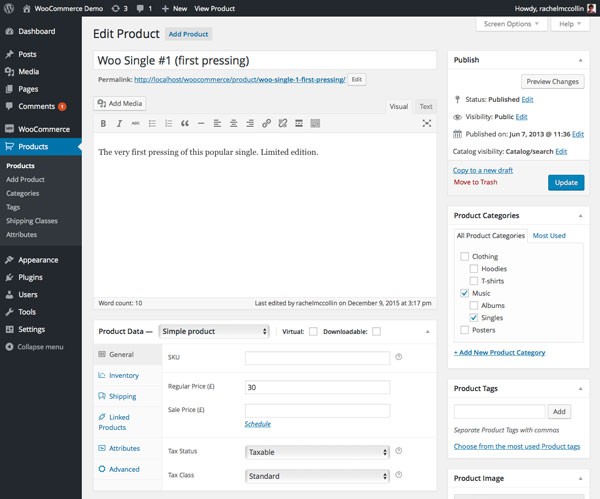Image resolution: width=600 pixels, height=499 pixels.
Task: Click the Add tag button
Action: pyautogui.click(x=559, y=411)
